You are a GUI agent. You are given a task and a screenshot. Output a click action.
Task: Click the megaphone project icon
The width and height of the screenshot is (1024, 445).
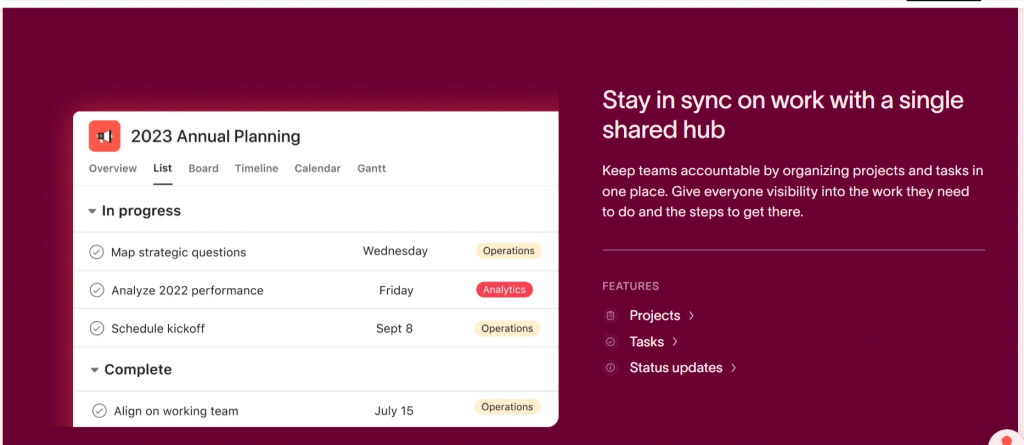tap(104, 136)
